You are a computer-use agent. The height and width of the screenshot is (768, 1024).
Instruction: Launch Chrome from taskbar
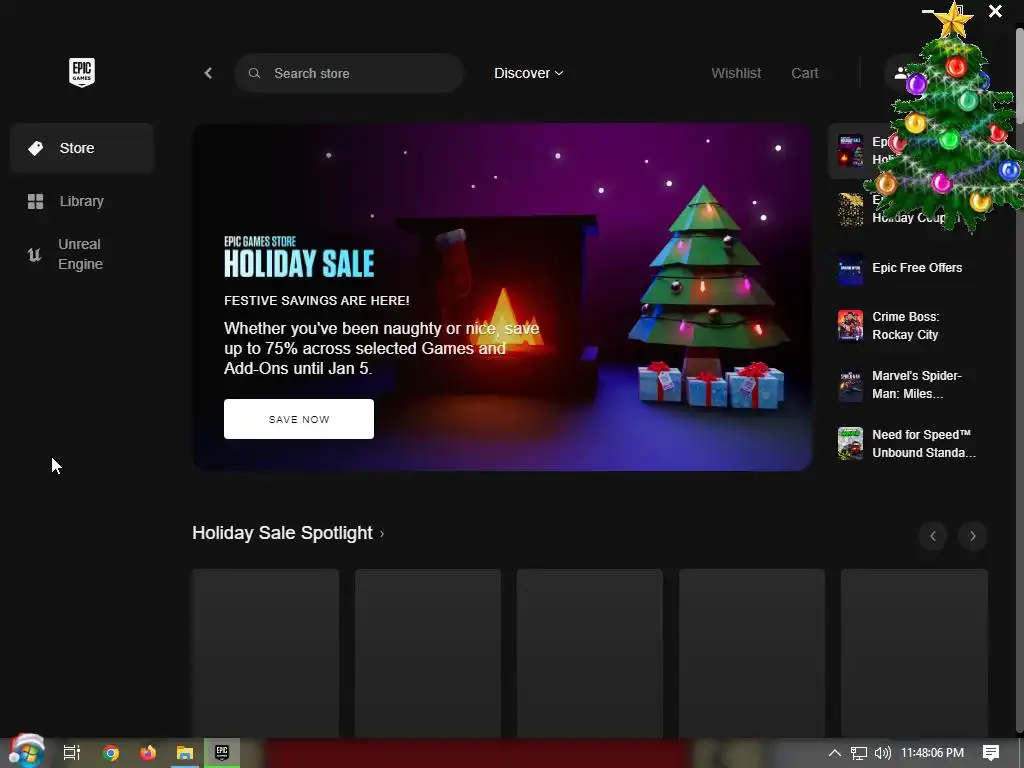(111, 753)
